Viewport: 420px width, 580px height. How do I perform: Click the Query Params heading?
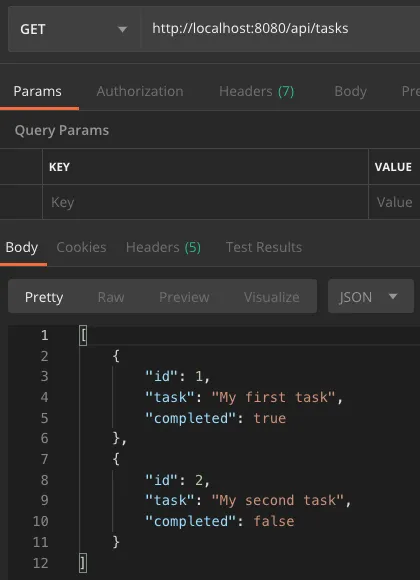point(62,130)
